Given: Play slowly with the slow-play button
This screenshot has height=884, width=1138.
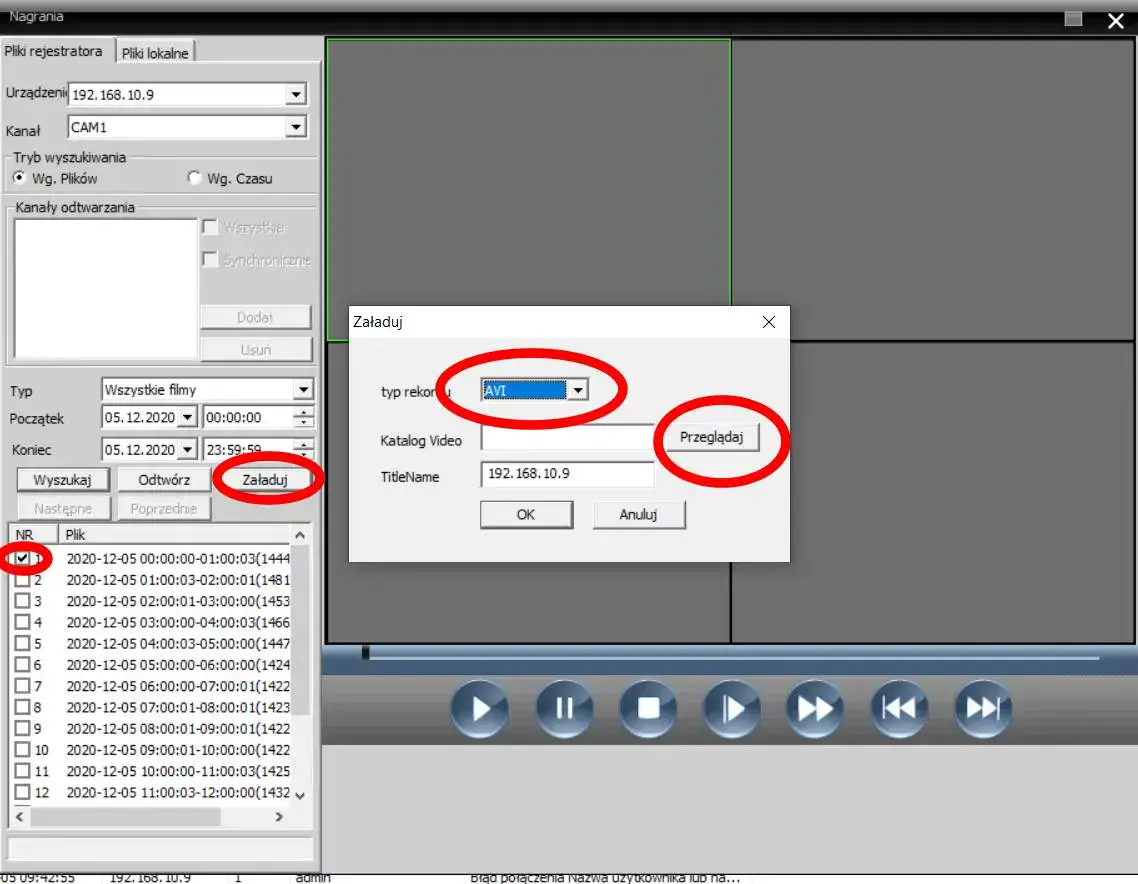Looking at the screenshot, I should pyautogui.click(x=732, y=708).
